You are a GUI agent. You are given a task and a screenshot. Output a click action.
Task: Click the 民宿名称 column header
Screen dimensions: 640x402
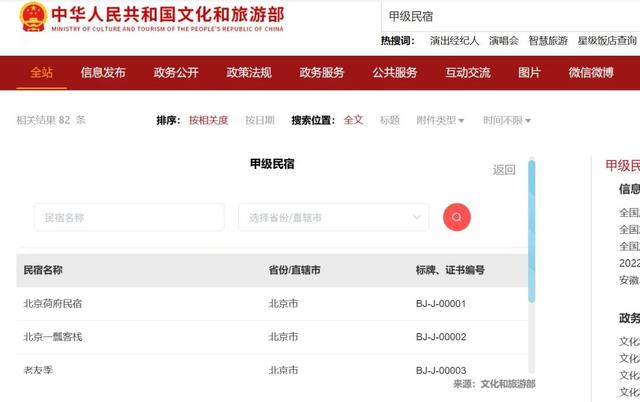43,270
